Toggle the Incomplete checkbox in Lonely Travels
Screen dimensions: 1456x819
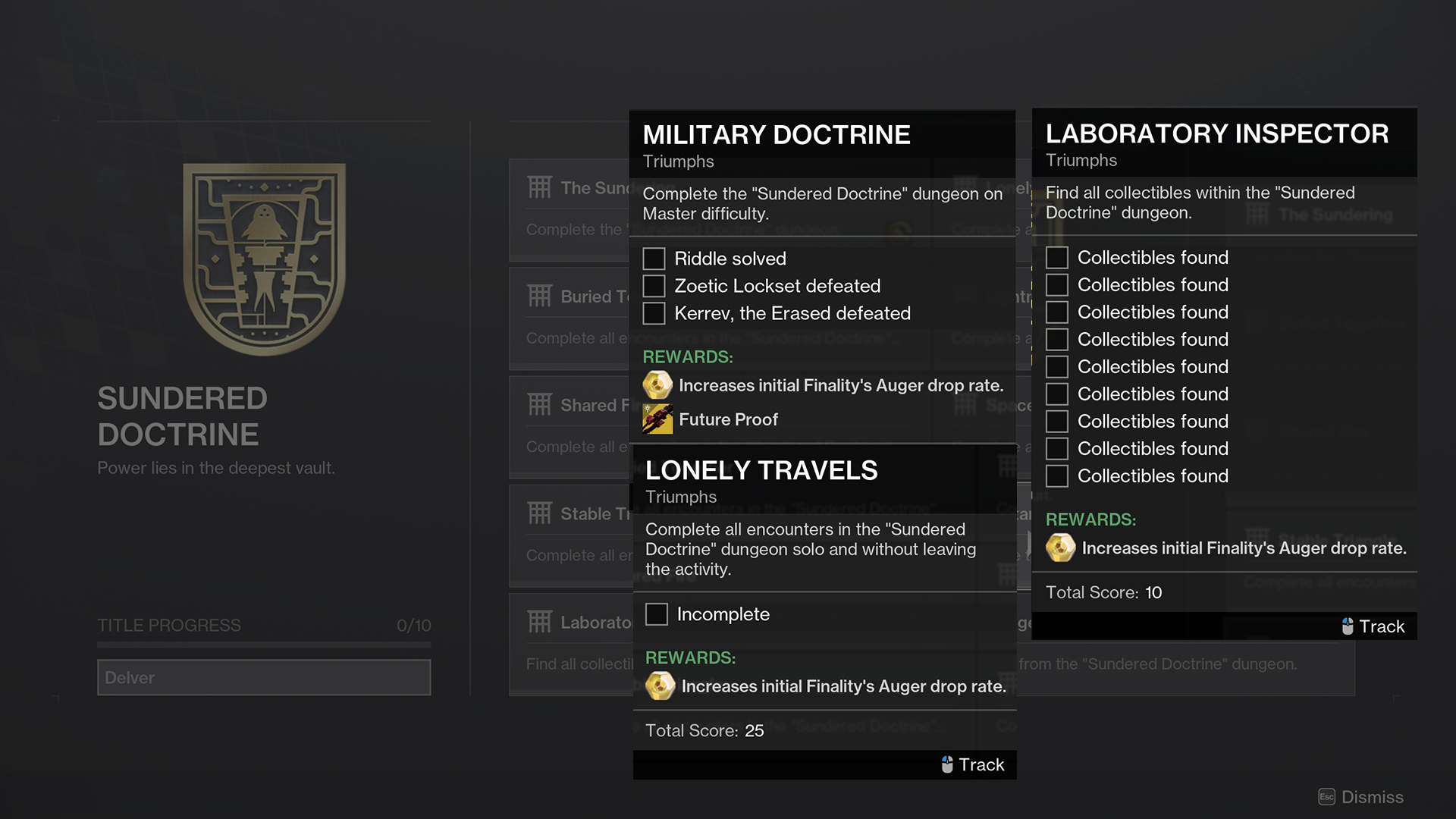(x=656, y=614)
